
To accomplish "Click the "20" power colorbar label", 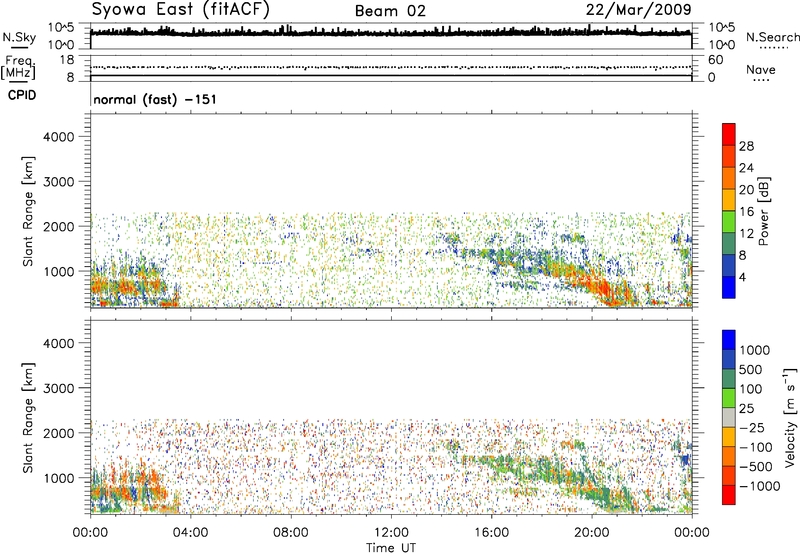I will (746, 190).
